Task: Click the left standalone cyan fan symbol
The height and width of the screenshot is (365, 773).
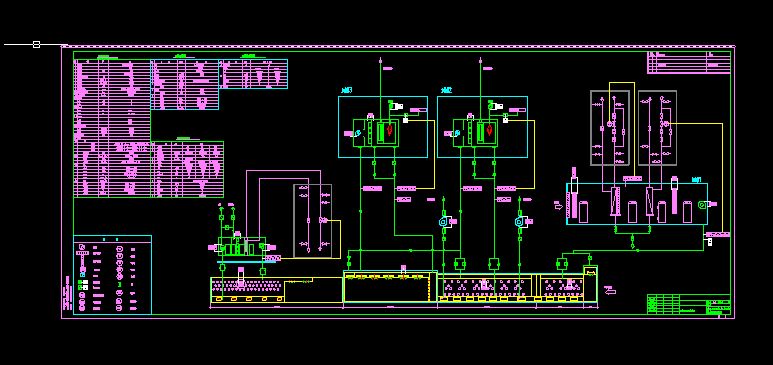Action: pos(444,222)
